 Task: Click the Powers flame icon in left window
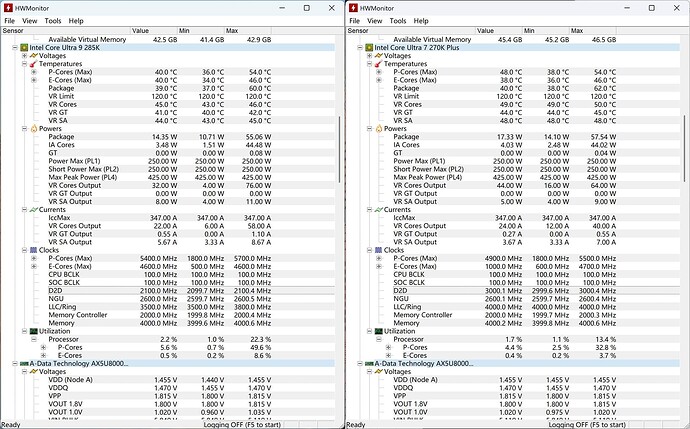click(34, 128)
